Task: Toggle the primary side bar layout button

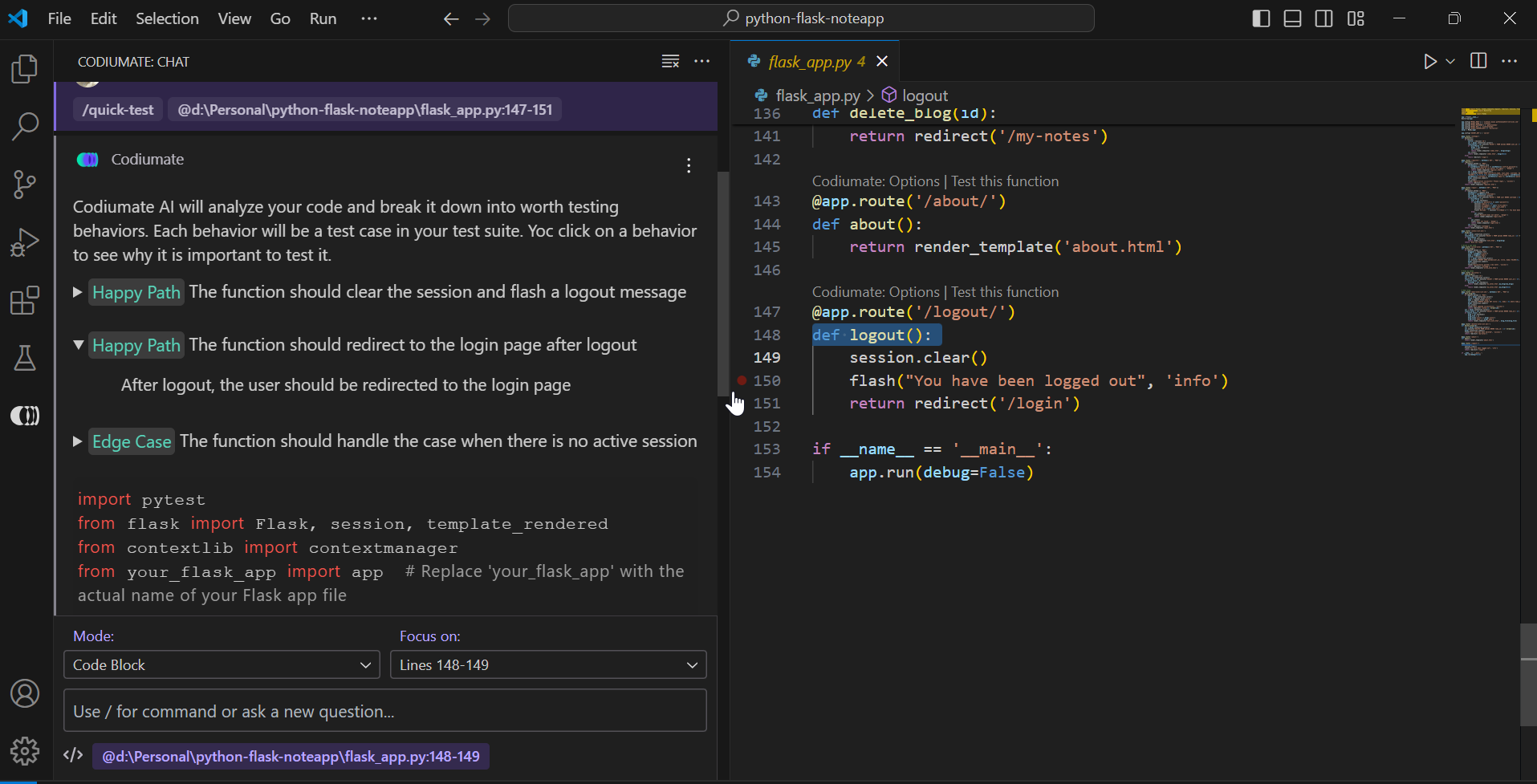Action: (1261, 18)
